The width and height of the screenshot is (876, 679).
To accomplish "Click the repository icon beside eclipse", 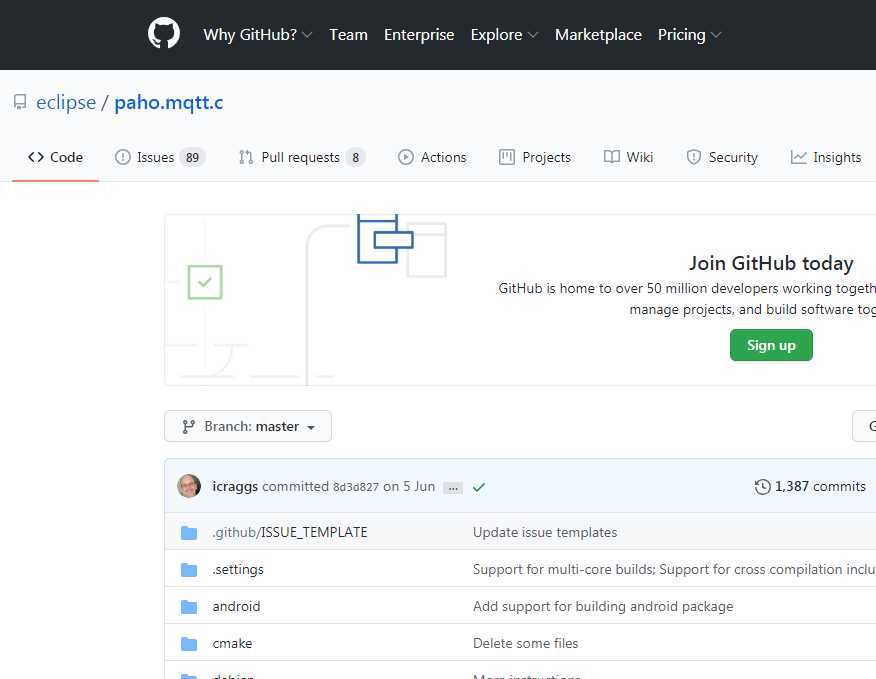I will [20, 102].
